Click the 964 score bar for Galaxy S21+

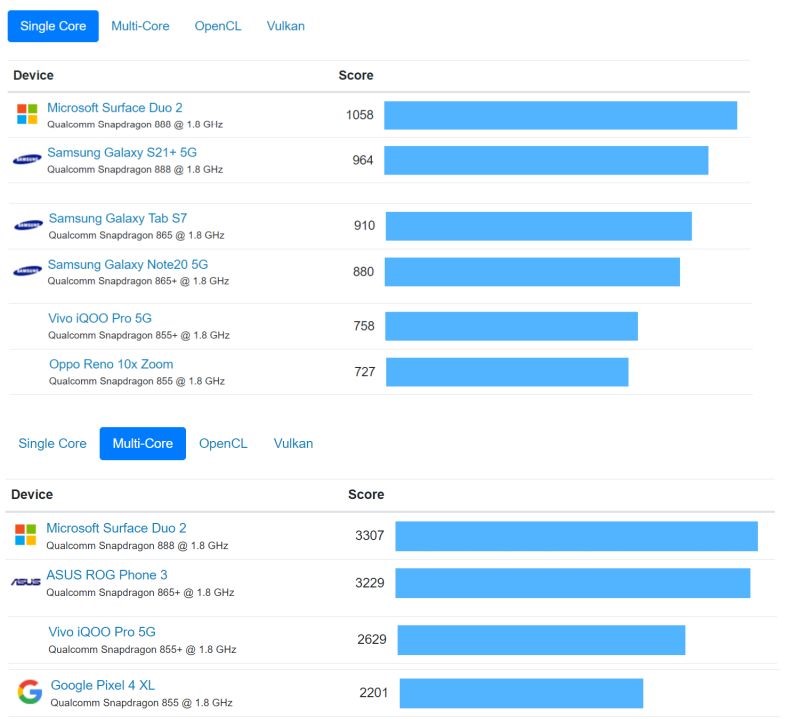click(x=546, y=160)
